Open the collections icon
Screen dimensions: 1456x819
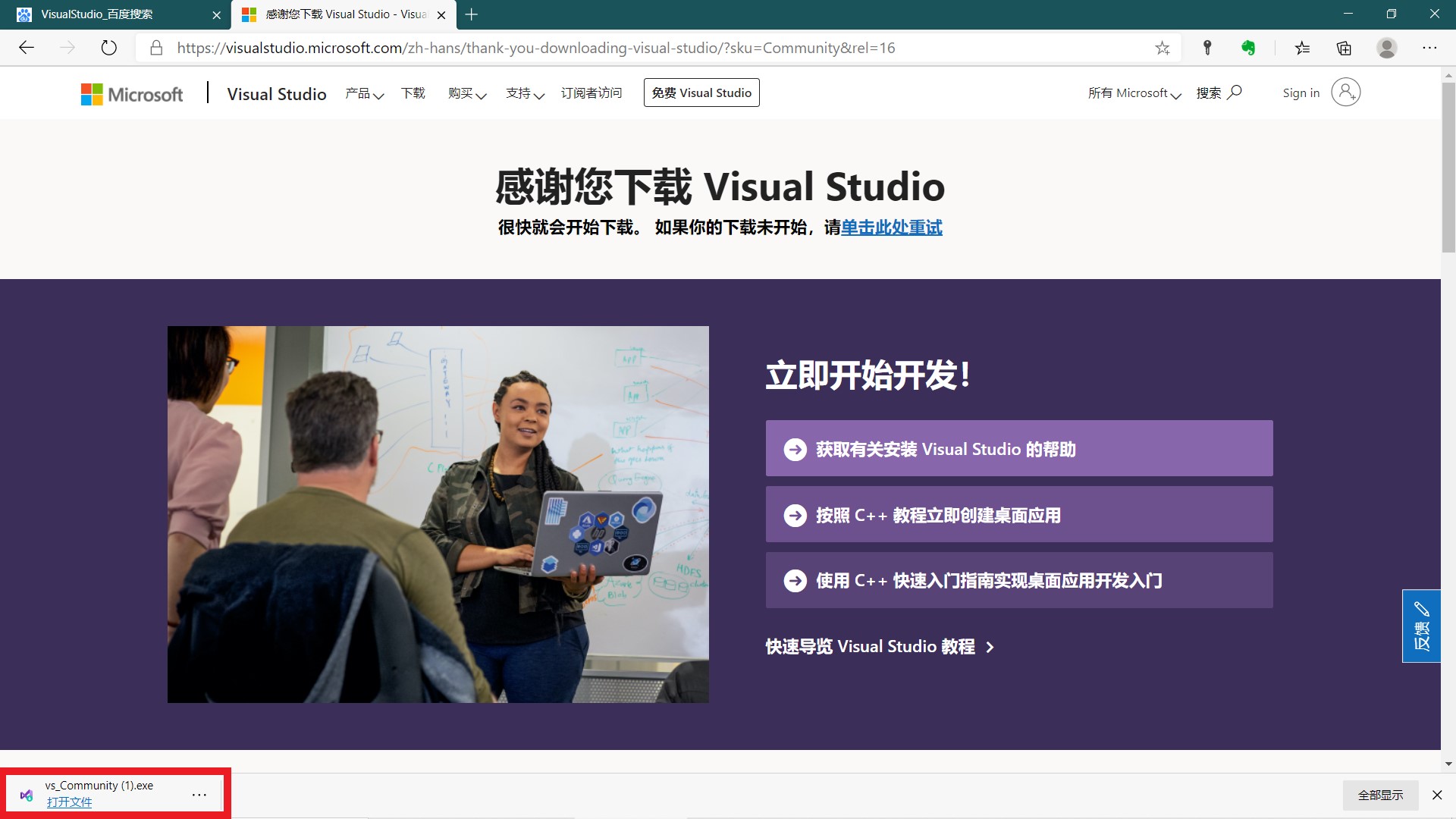(x=1344, y=48)
